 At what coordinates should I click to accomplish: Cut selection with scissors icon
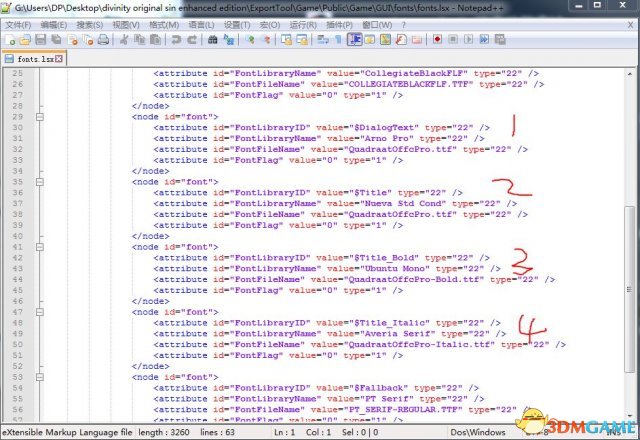pos(124,40)
